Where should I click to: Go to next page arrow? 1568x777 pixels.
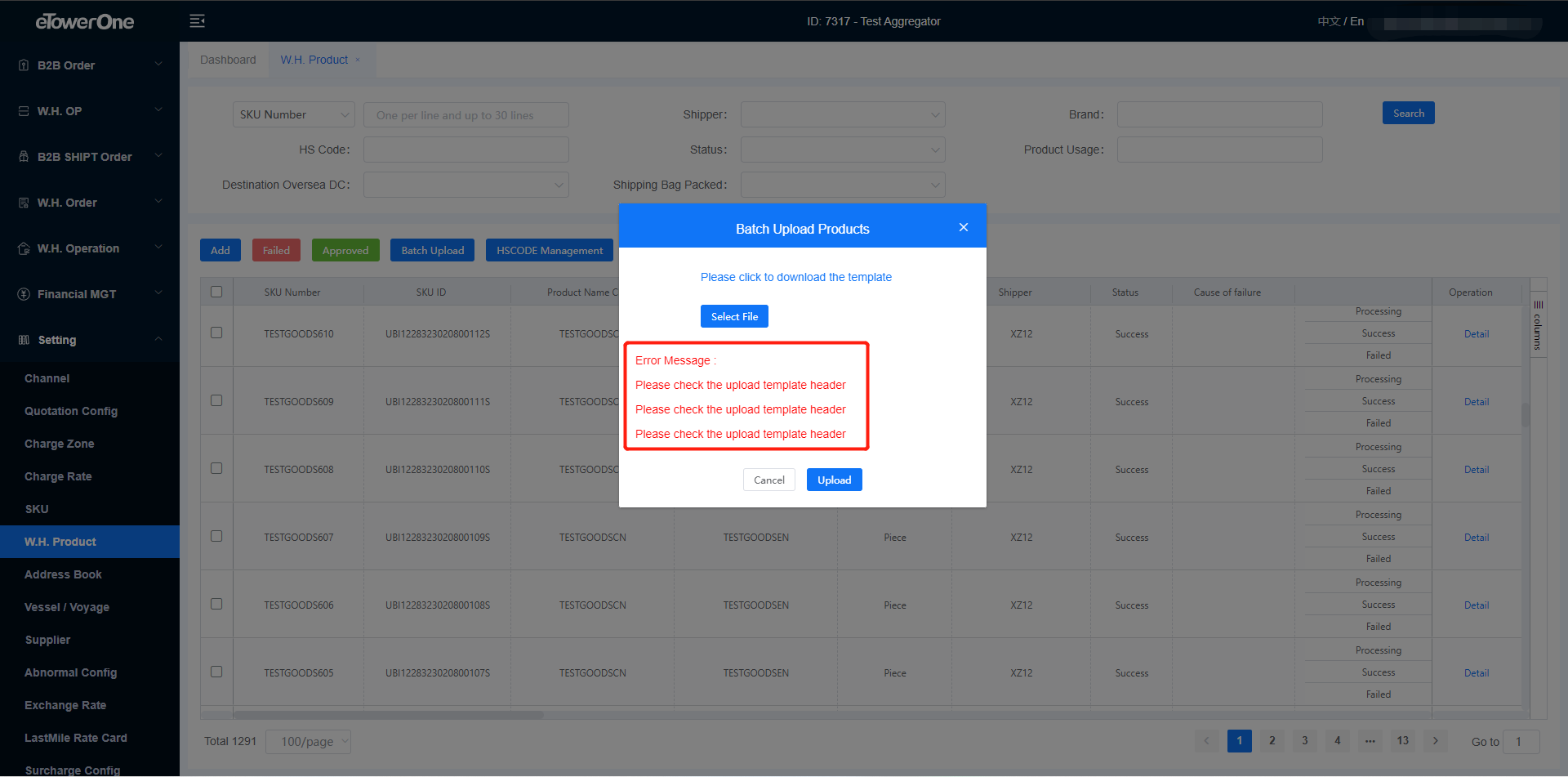(x=1435, y=741)
